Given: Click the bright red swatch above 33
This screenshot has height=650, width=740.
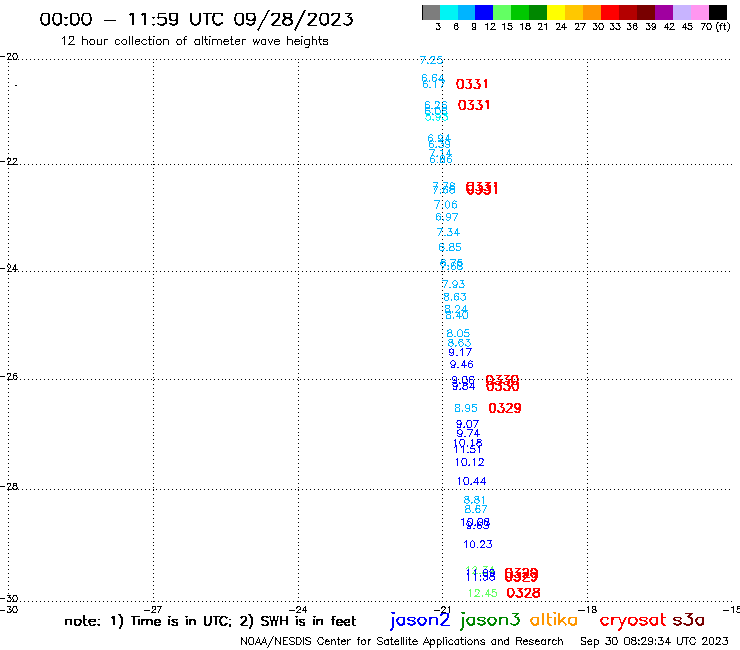Looking at the screenshot, I should (x=610, y=12).
